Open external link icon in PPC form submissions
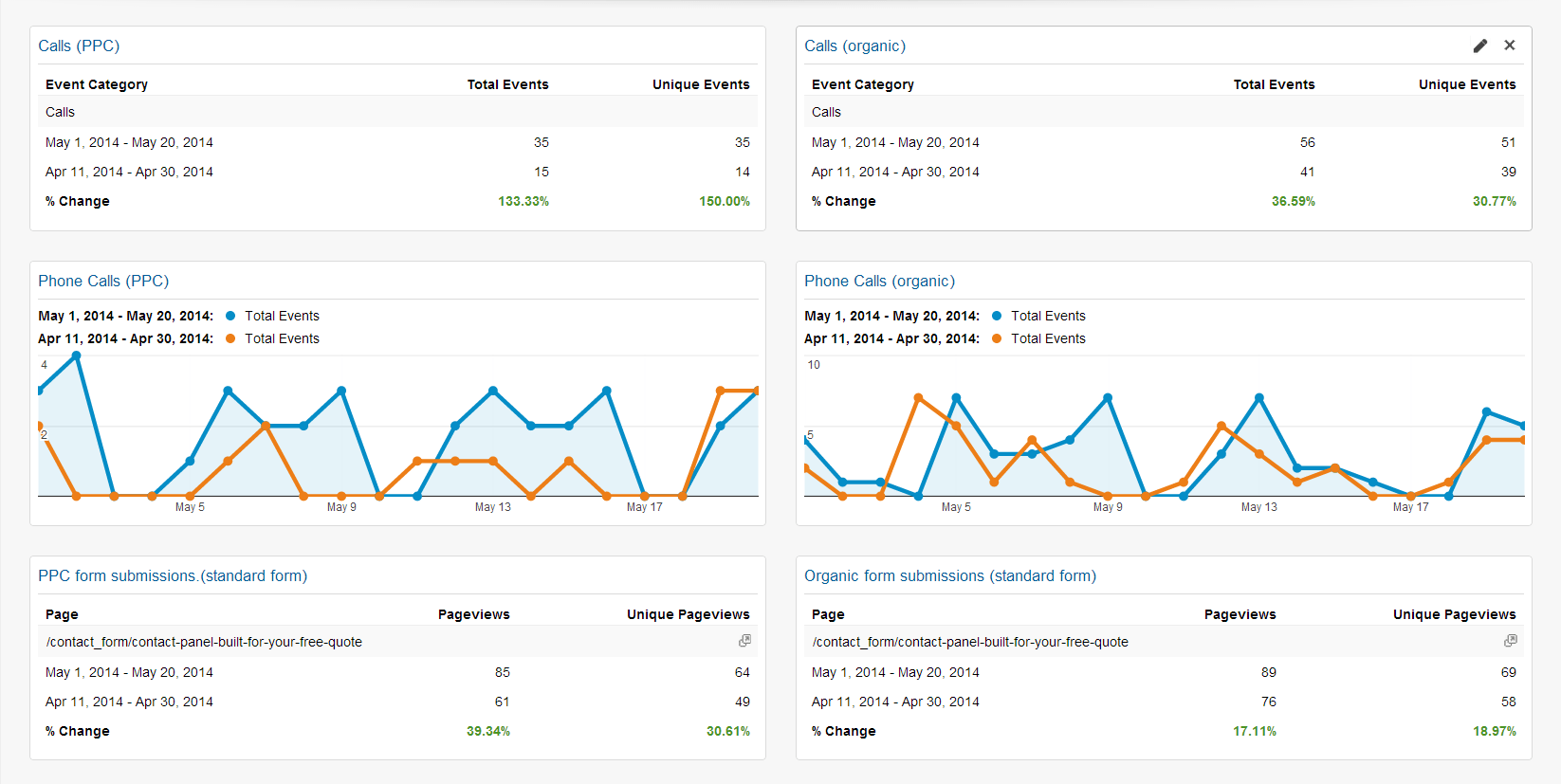 (744, 641)
